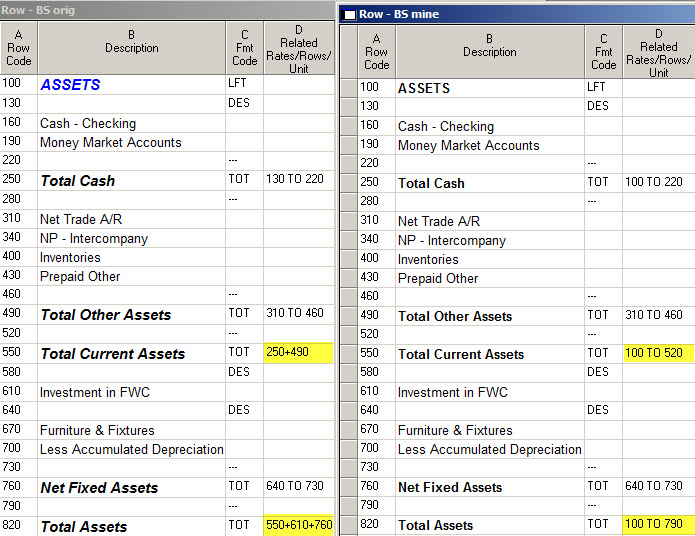
Task: Activate the Row - BS mine title bar
Action: [517, 14]
